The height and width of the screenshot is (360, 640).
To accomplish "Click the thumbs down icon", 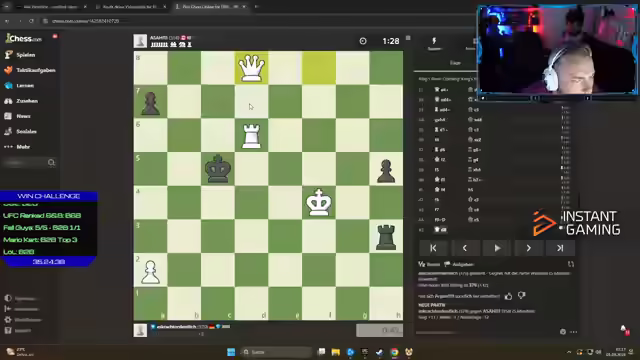I will tap(521, 296).
